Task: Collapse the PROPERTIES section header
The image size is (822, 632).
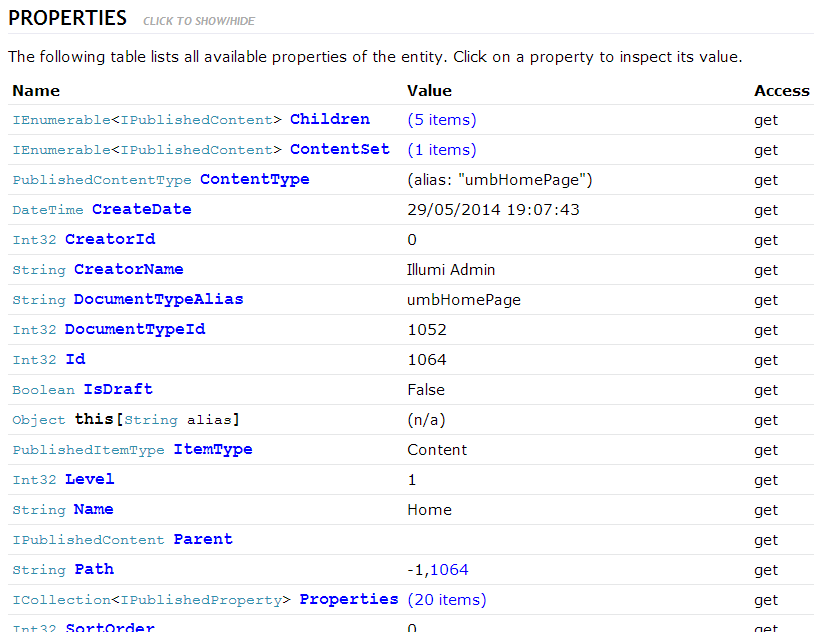Action: tap(68, 18)
